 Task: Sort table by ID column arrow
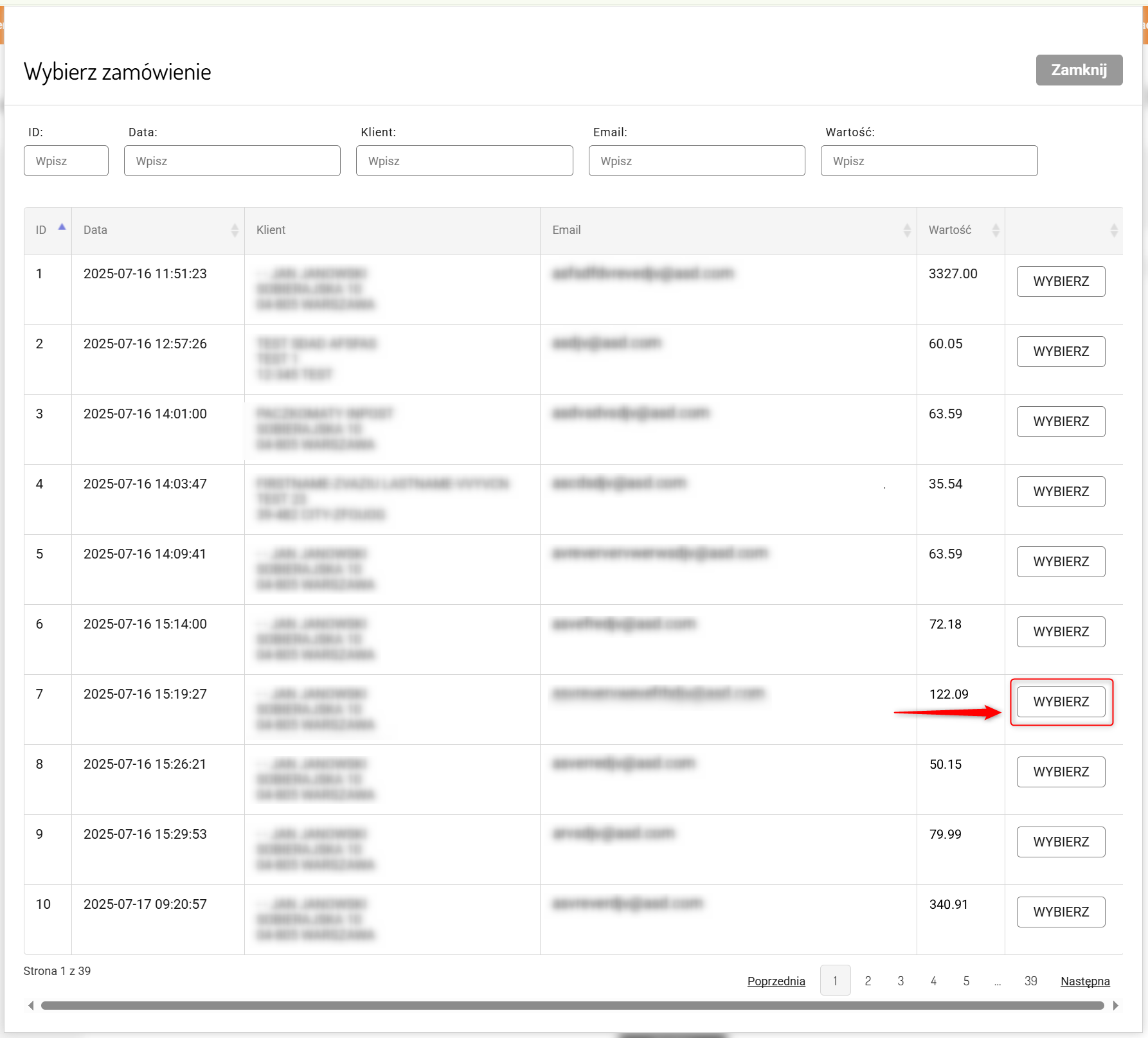click(62, 228)
